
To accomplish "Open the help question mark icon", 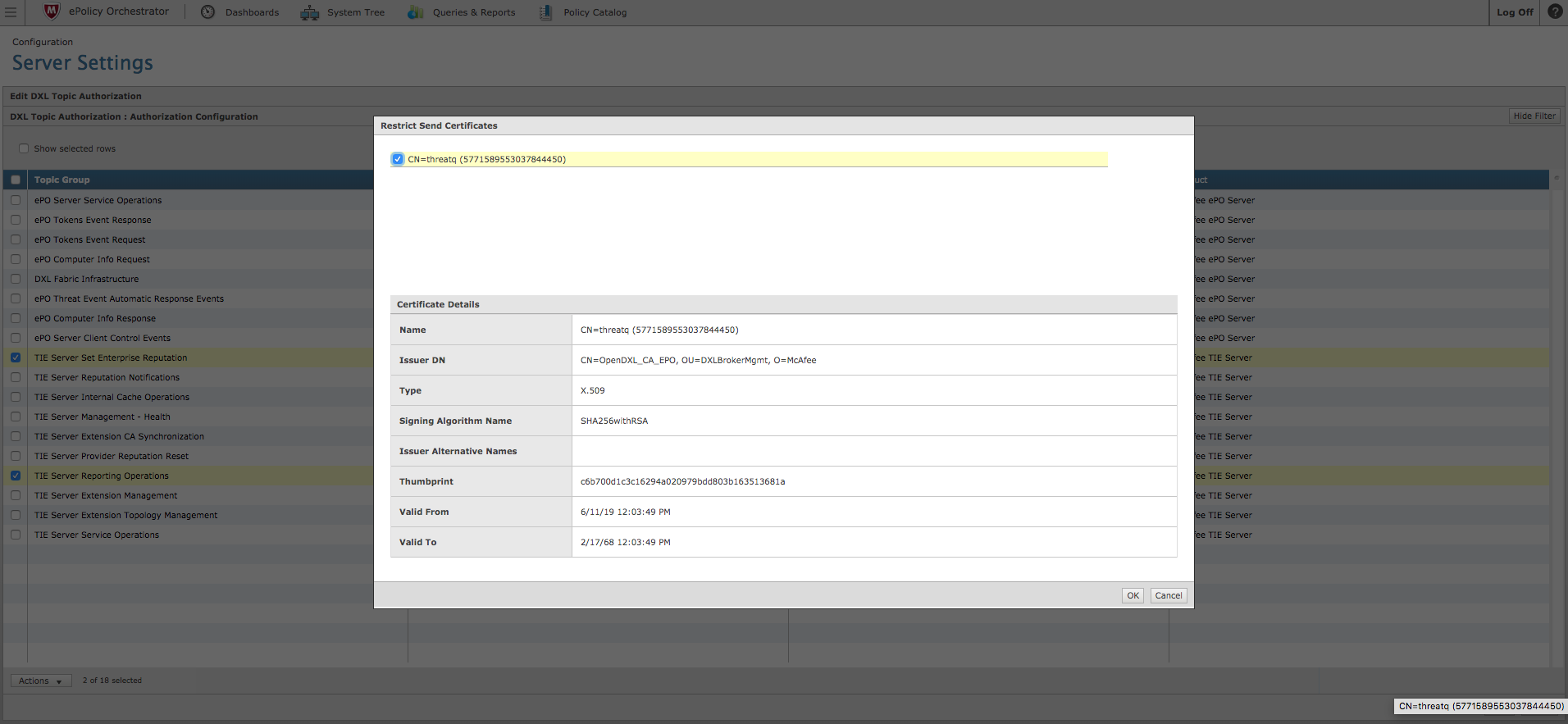I will (1555, 11).
